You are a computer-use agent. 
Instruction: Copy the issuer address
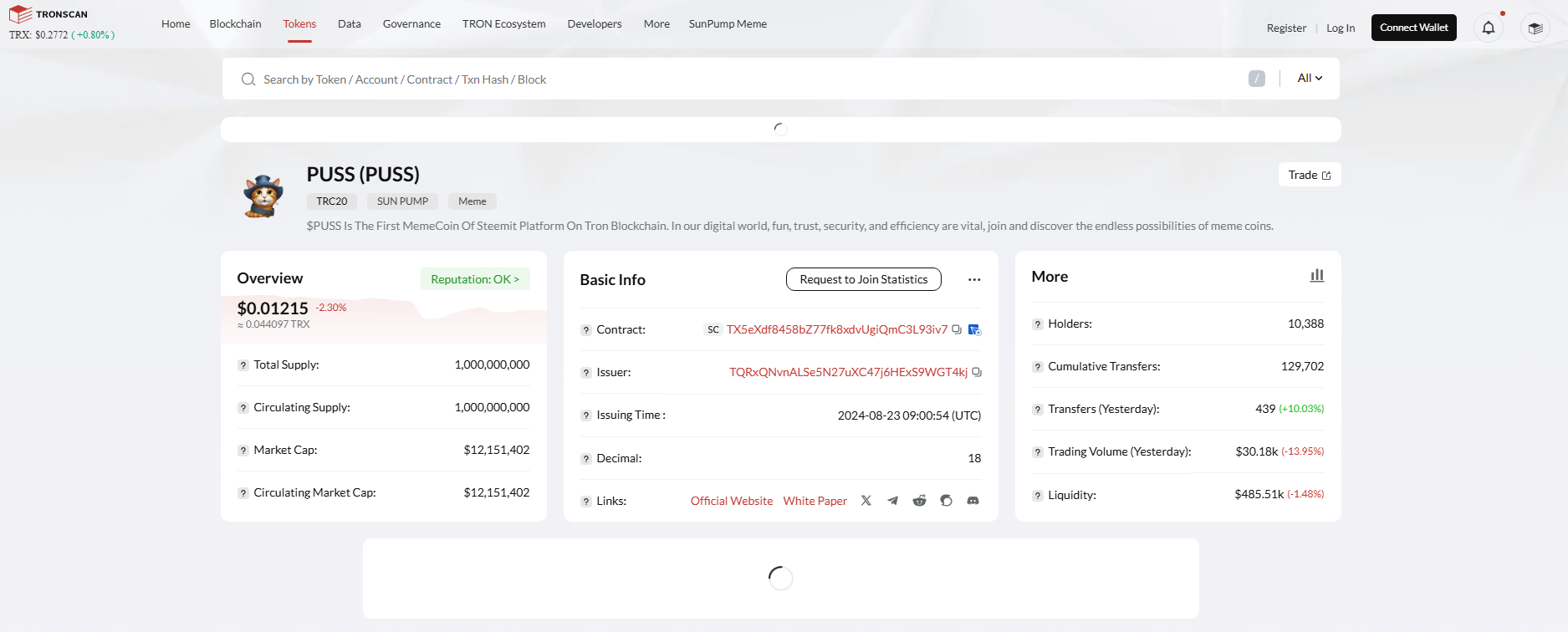pyautogui.click(x=976, y=372)
